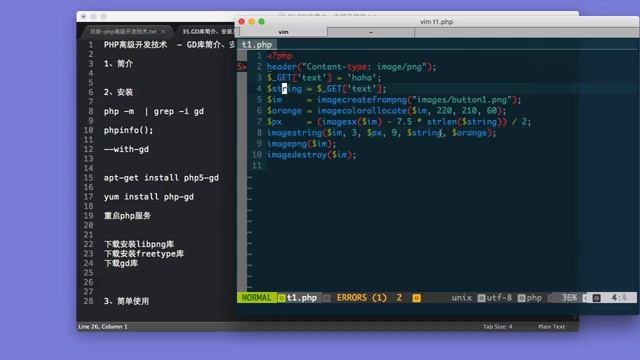Click the '--with-gd' line in Sublime
The width and height of the screenshot is (640, 360).
pos(126,149)
